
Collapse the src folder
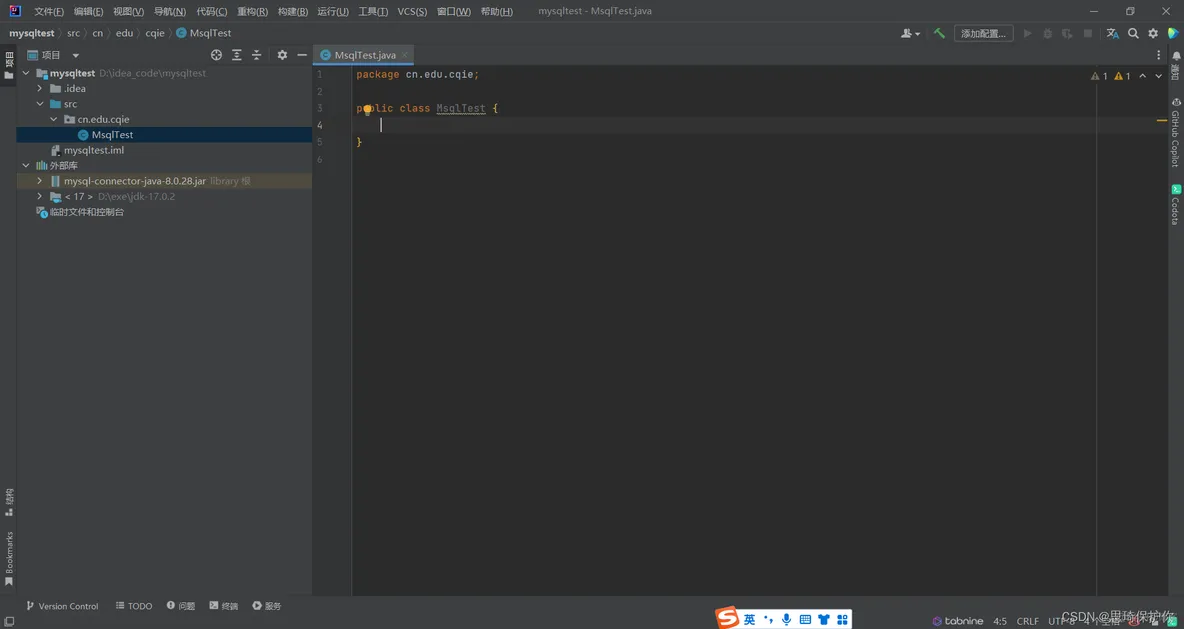[x=39, y=104]
